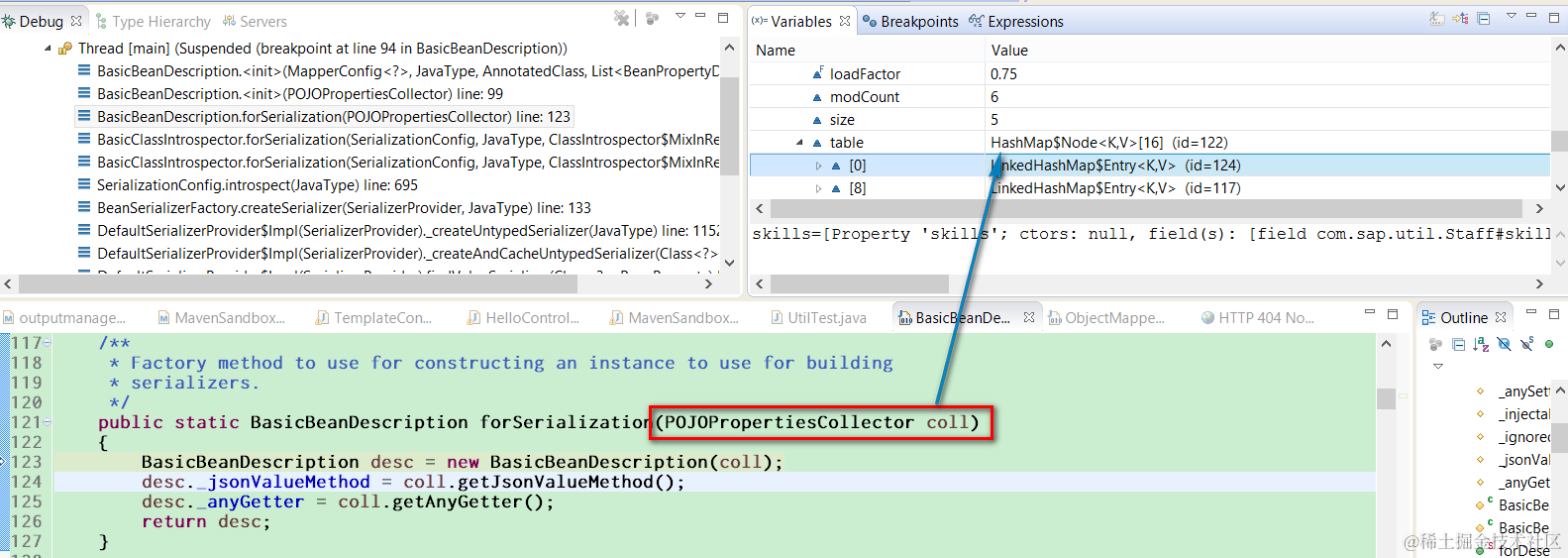Click the _jsonValueMethod field in code
Image resolution: width=1568 pixels, height=558 pixels.
(283, 482)
